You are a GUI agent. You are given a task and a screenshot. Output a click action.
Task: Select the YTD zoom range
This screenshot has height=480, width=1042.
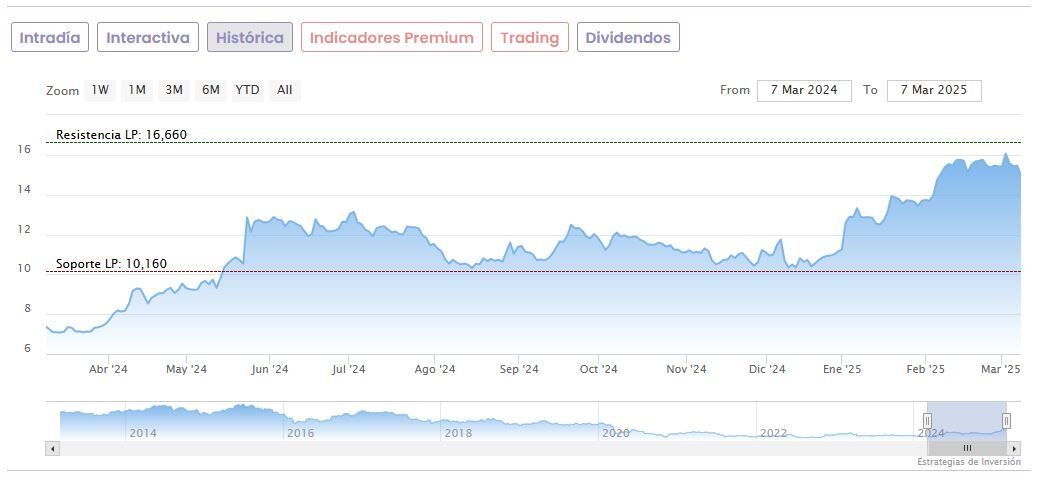coord(247,90)
